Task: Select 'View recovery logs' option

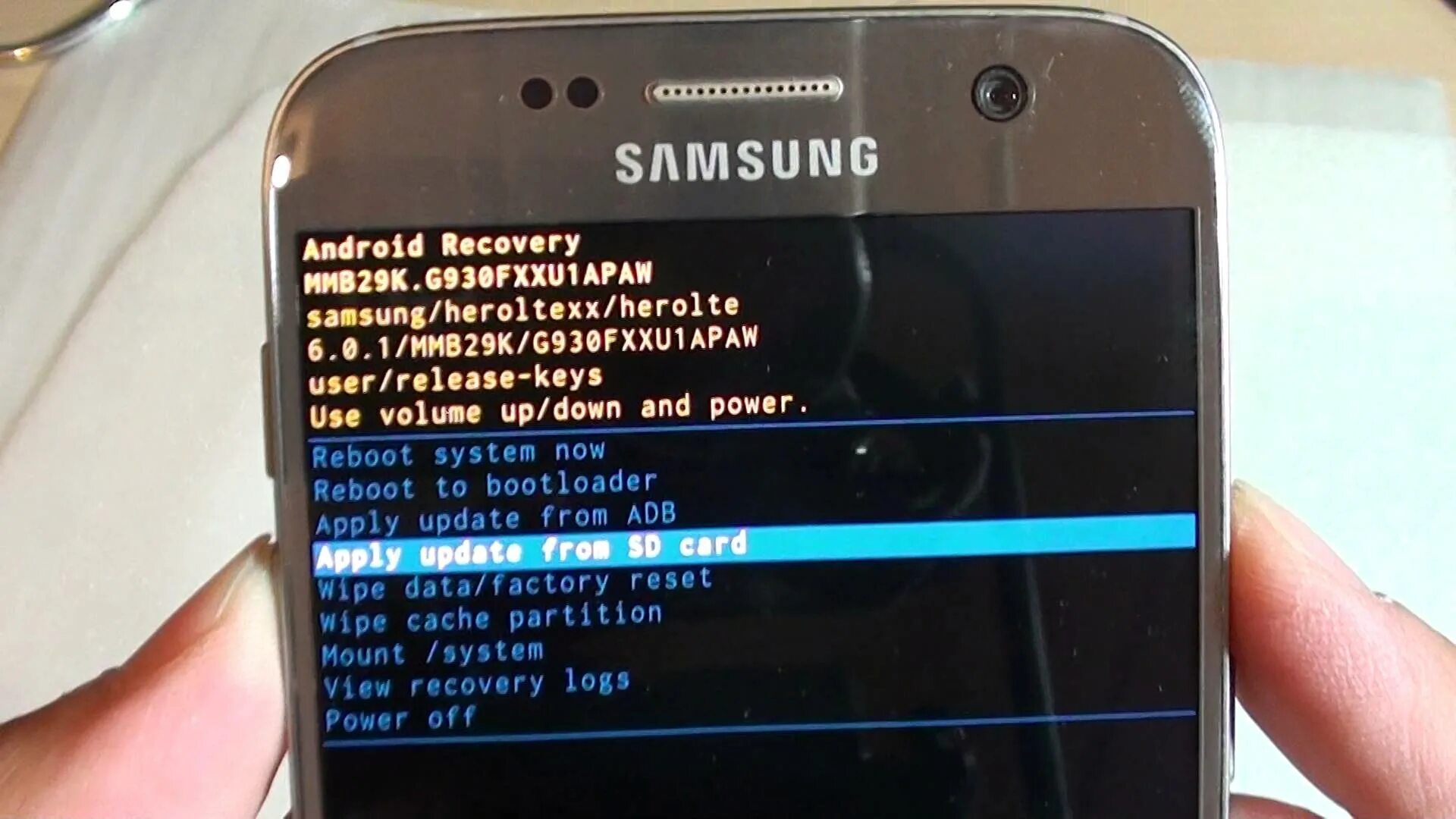Action: pos(480,680)
